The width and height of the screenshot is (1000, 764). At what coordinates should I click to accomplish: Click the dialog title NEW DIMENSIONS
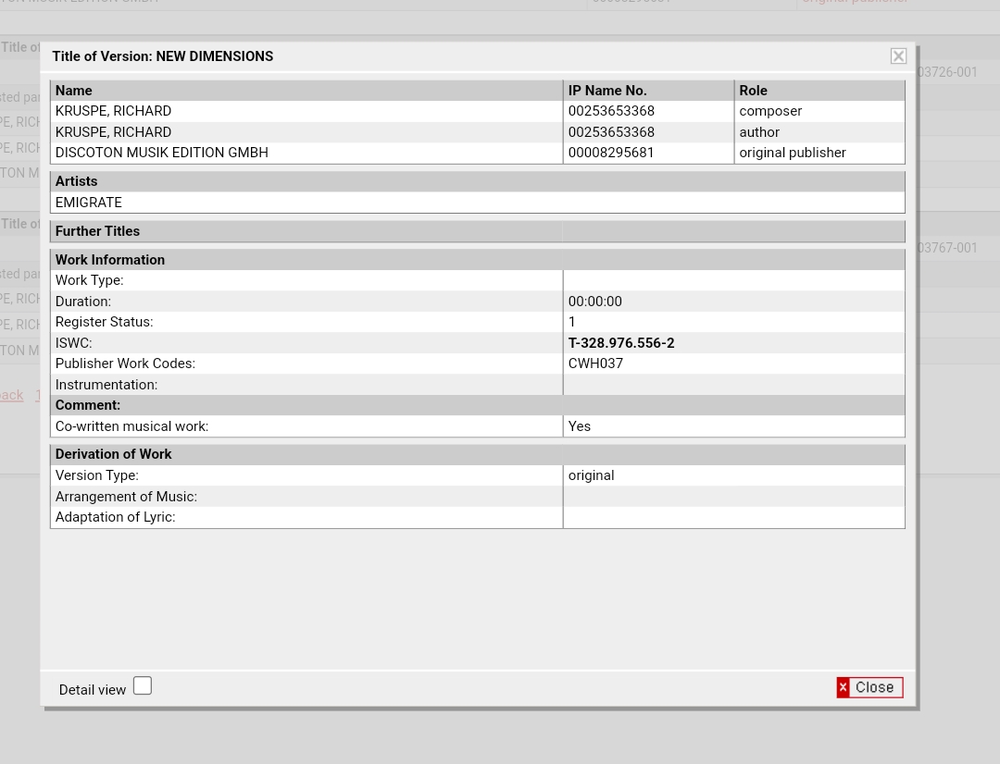[x=214, y=56]
